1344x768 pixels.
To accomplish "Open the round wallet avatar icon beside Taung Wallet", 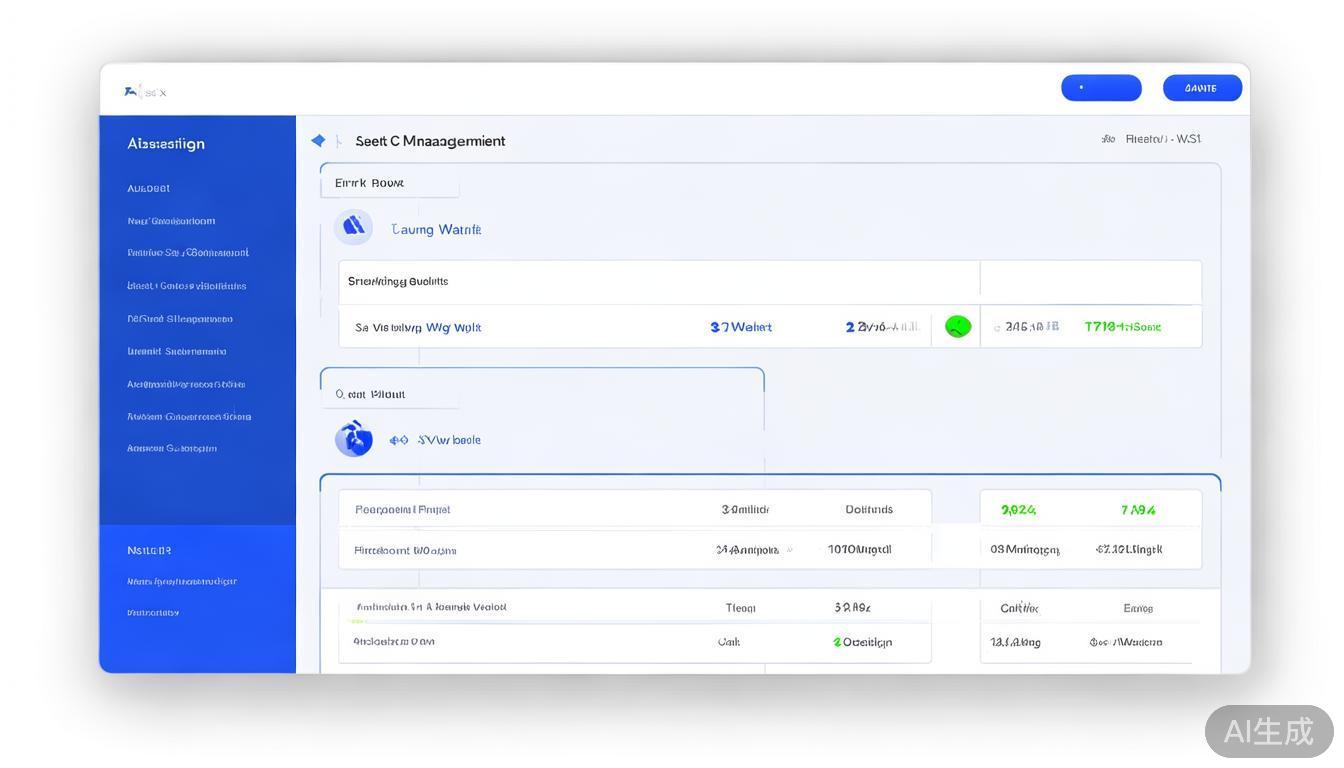I will [x=353, y=227].
